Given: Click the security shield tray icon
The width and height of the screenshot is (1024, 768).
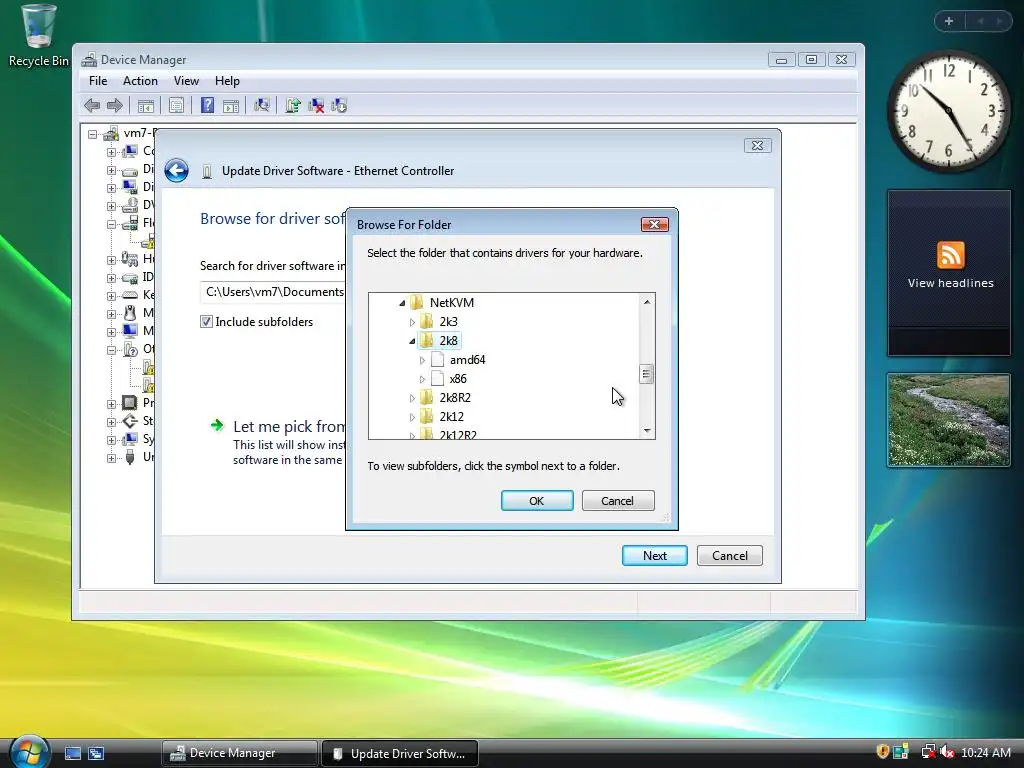Looking at the screenshot, I should pos(883,752).
